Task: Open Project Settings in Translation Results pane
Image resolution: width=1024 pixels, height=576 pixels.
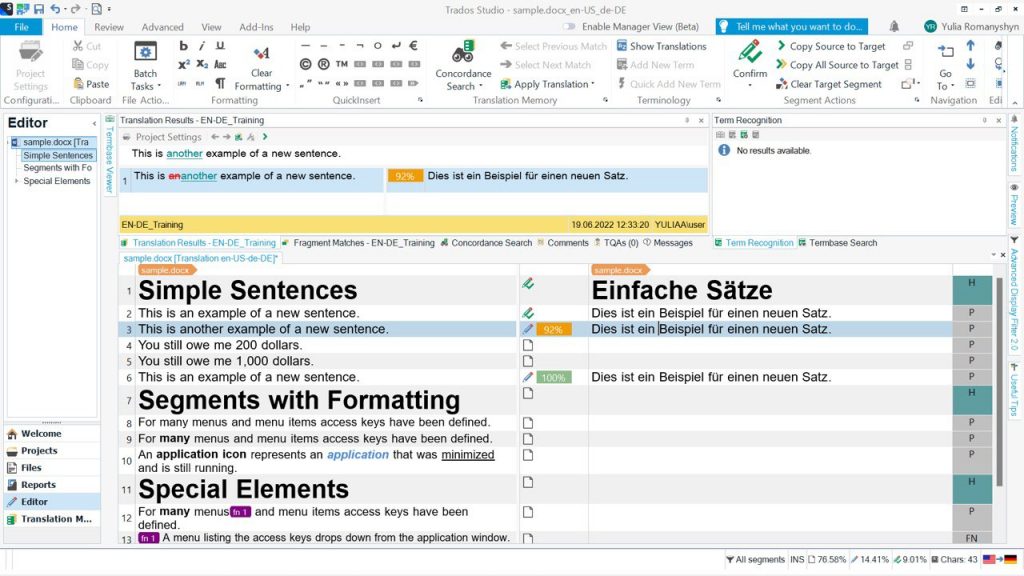Action: [x=162, y=137]
